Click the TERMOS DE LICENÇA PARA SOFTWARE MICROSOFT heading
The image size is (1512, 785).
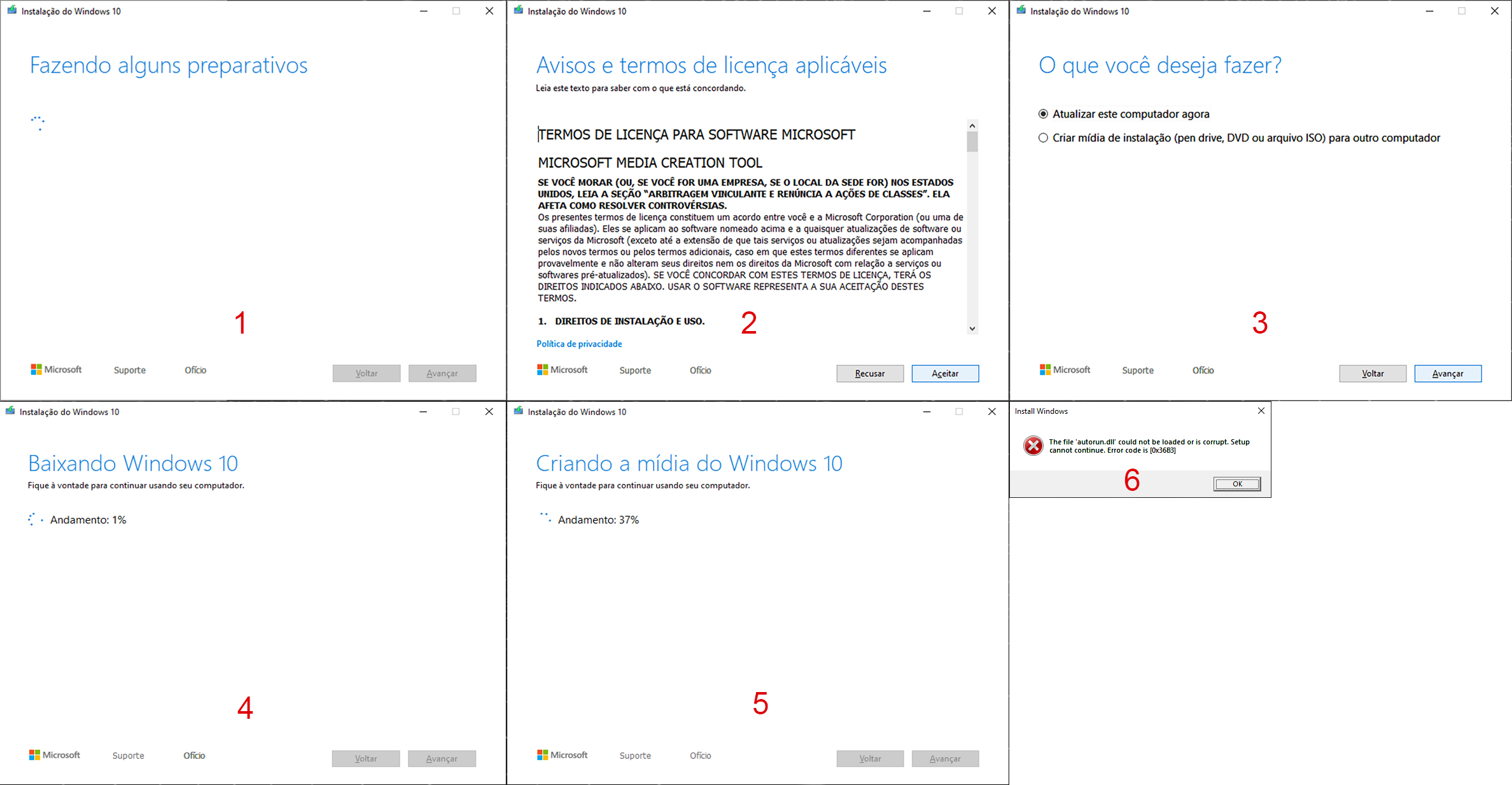point(697,134)
